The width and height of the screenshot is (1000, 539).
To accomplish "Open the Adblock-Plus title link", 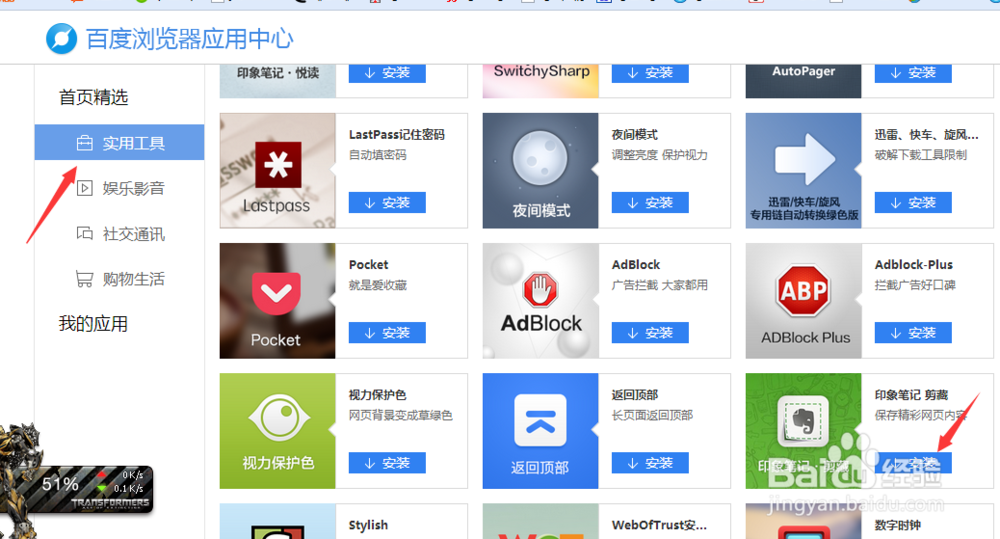I will pyautogui.click(x=914, y=265).
